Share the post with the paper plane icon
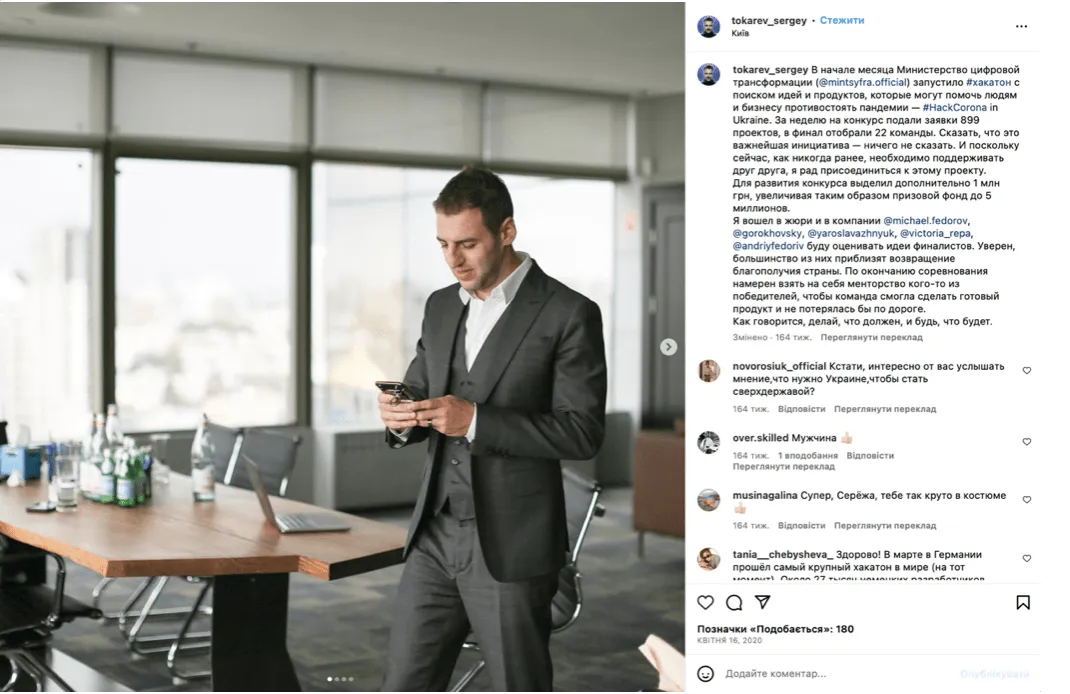Viewport: 1070px width, 694px height. click(x=763, y=602)
